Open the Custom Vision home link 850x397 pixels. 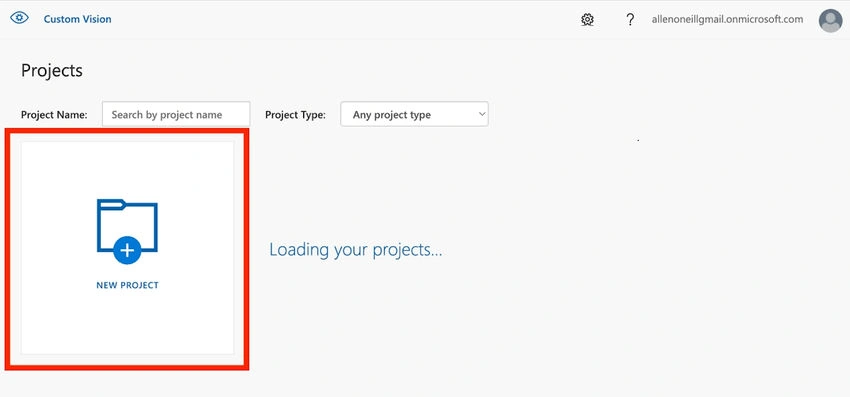(78, 19)
